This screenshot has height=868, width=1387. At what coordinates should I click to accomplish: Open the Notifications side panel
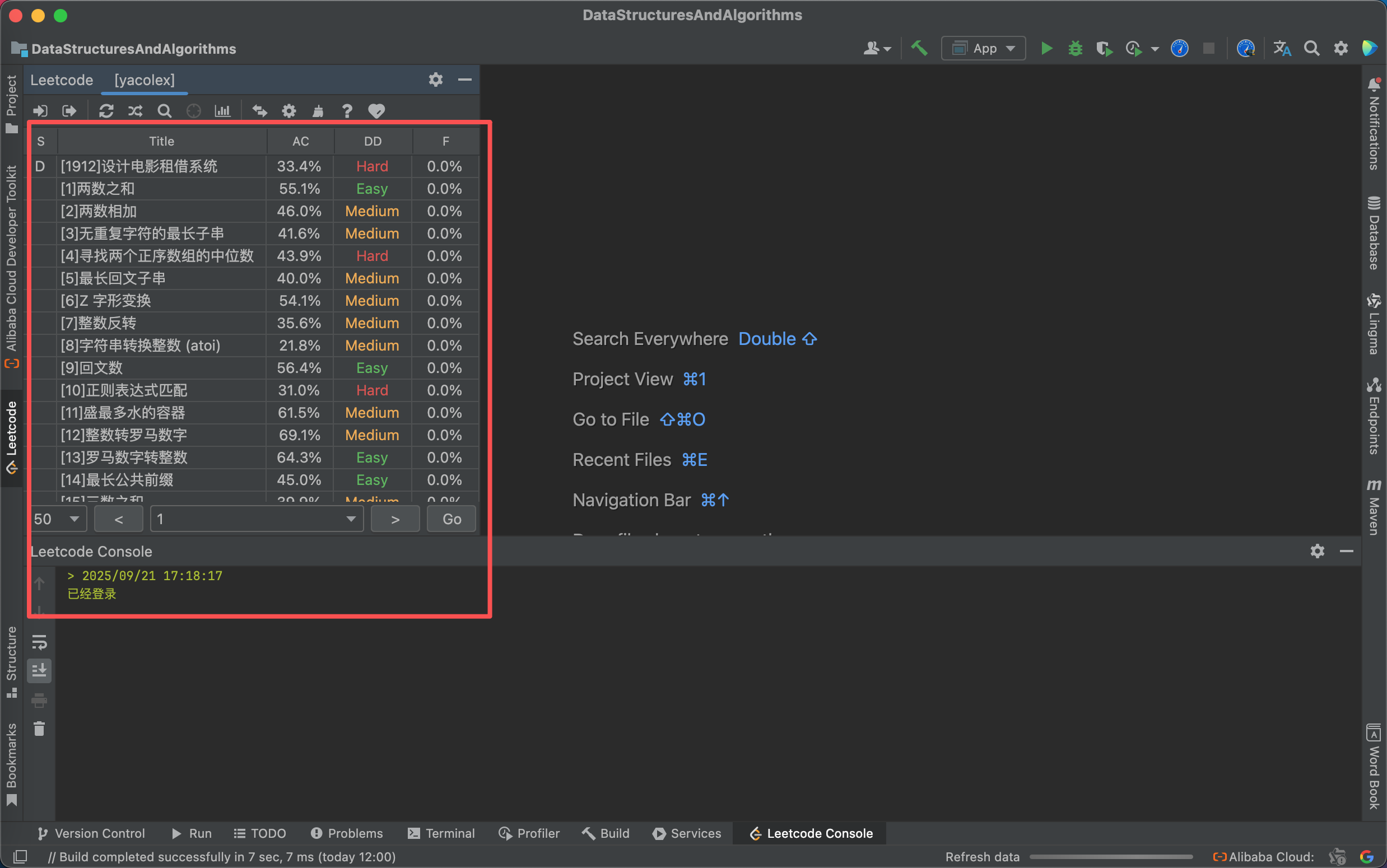tap(1374, 123)
